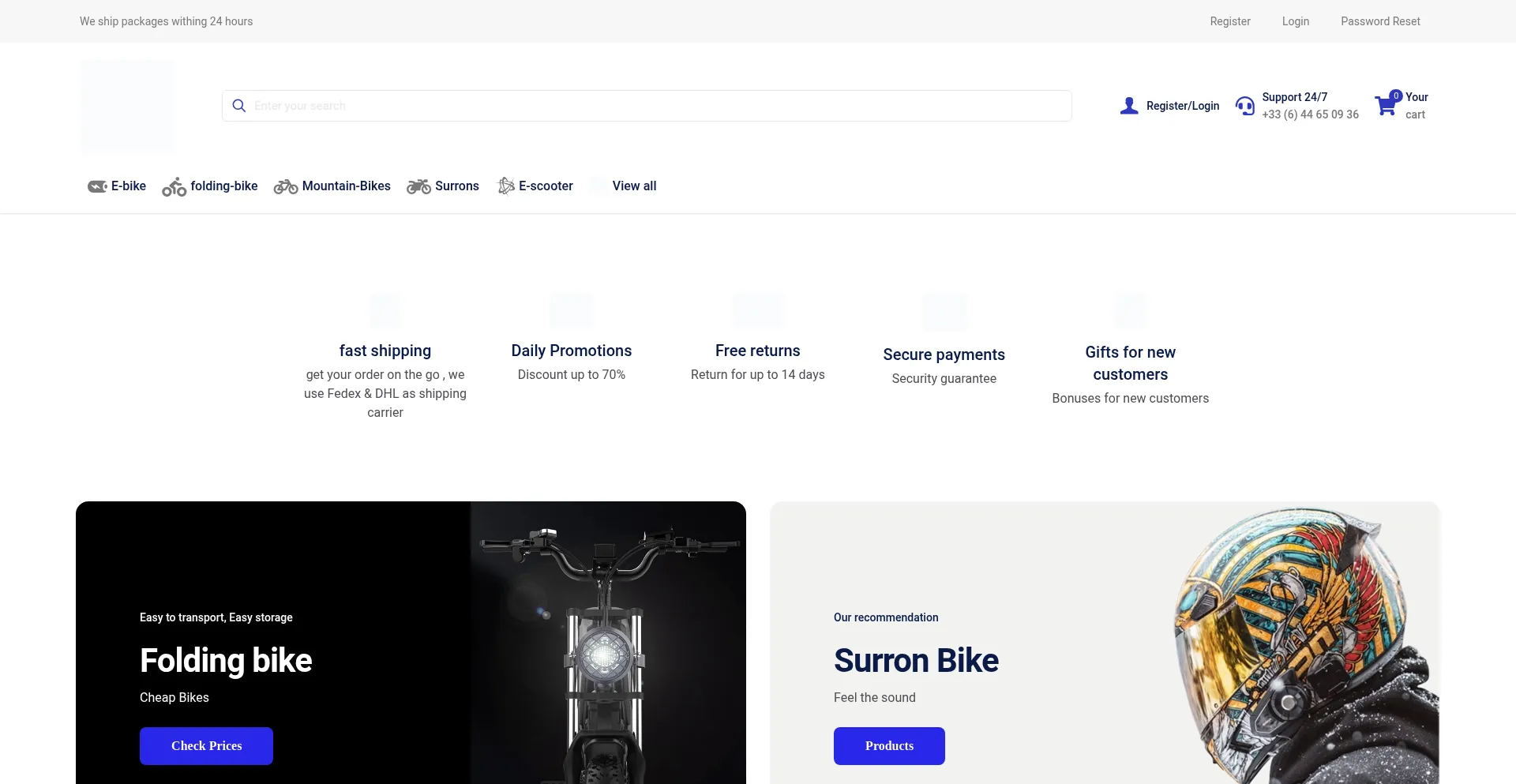This screenshot has width=1516, height=784.
Task: Click the phone number +33 (6) 44 65 09 36
Action: coord(1310,114)
